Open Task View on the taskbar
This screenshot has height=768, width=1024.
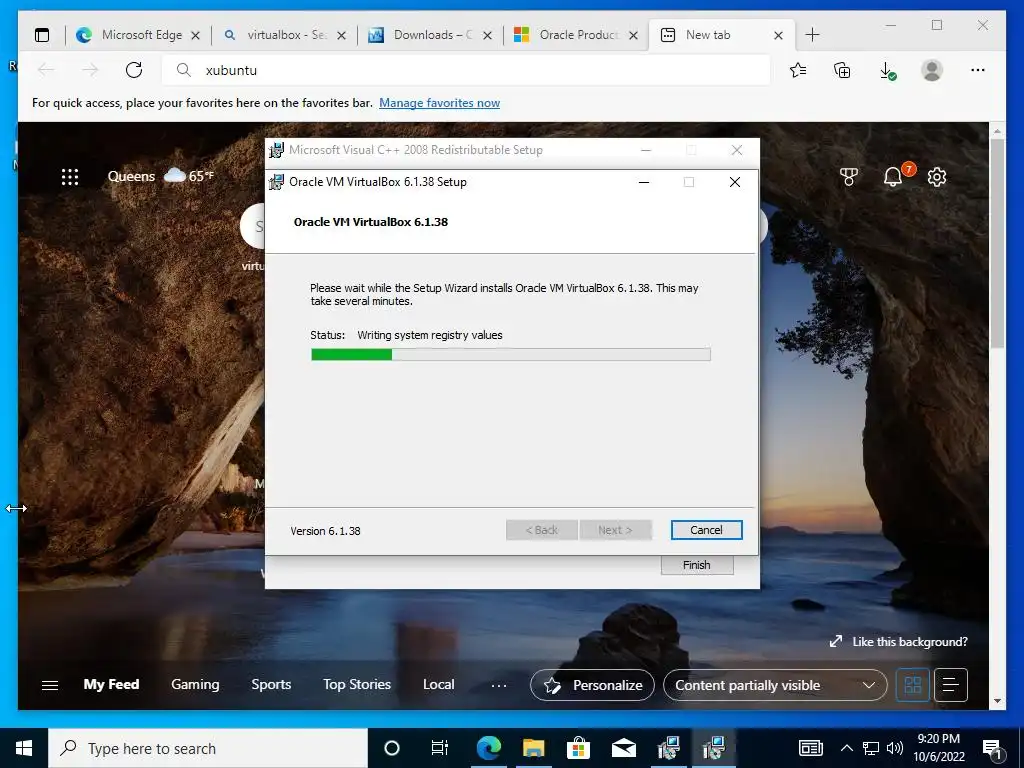click(x=440, y=748)
